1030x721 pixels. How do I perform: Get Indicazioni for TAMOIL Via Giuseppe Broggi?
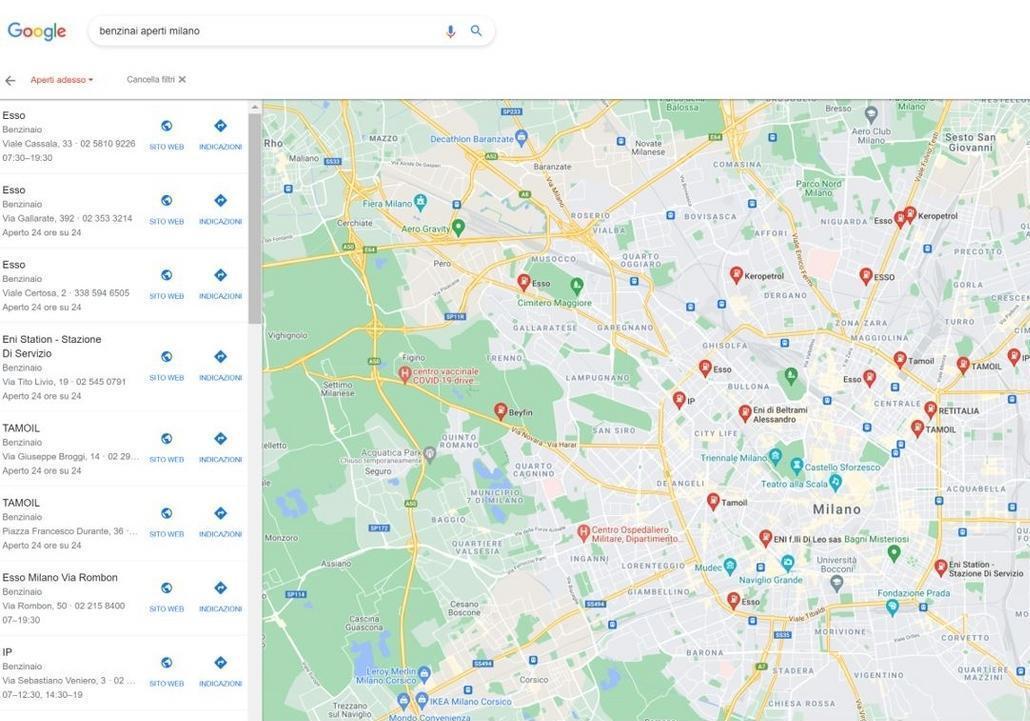tap(221, 448)
